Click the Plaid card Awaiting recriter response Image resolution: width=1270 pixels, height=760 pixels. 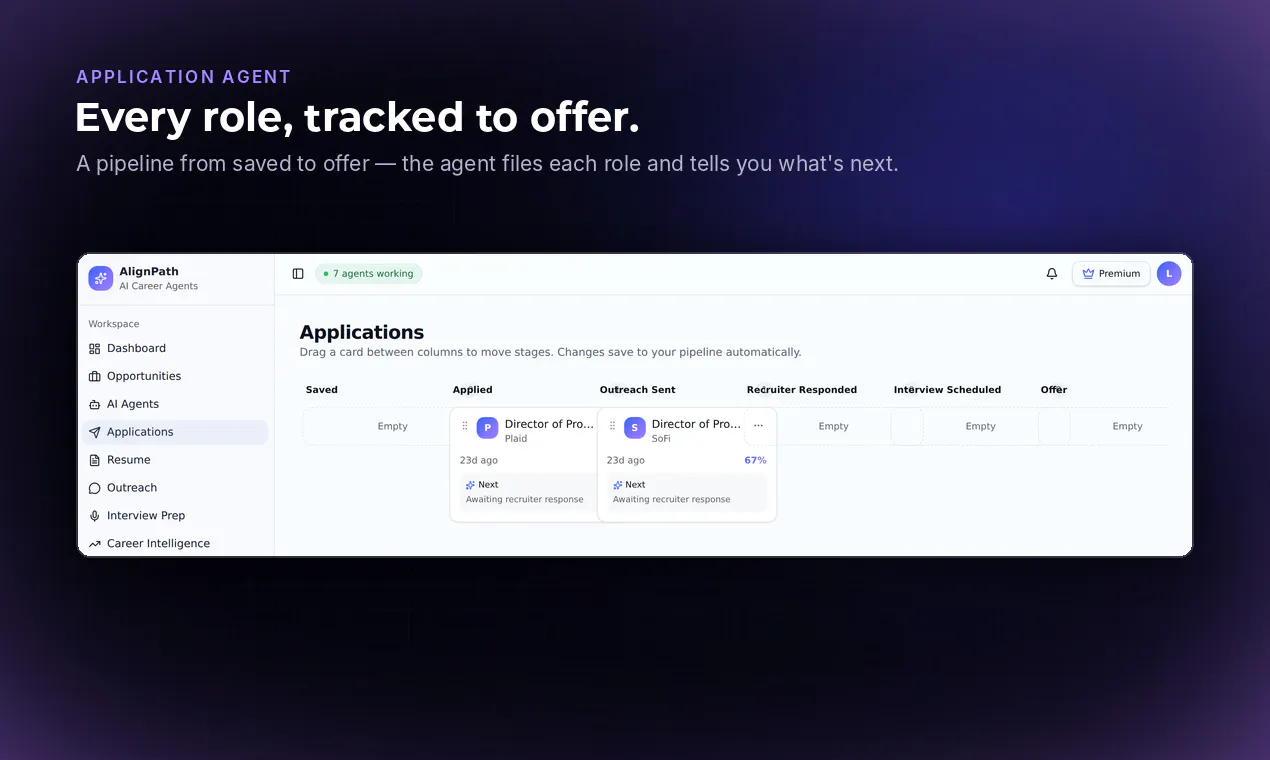(x=524, y=500)
